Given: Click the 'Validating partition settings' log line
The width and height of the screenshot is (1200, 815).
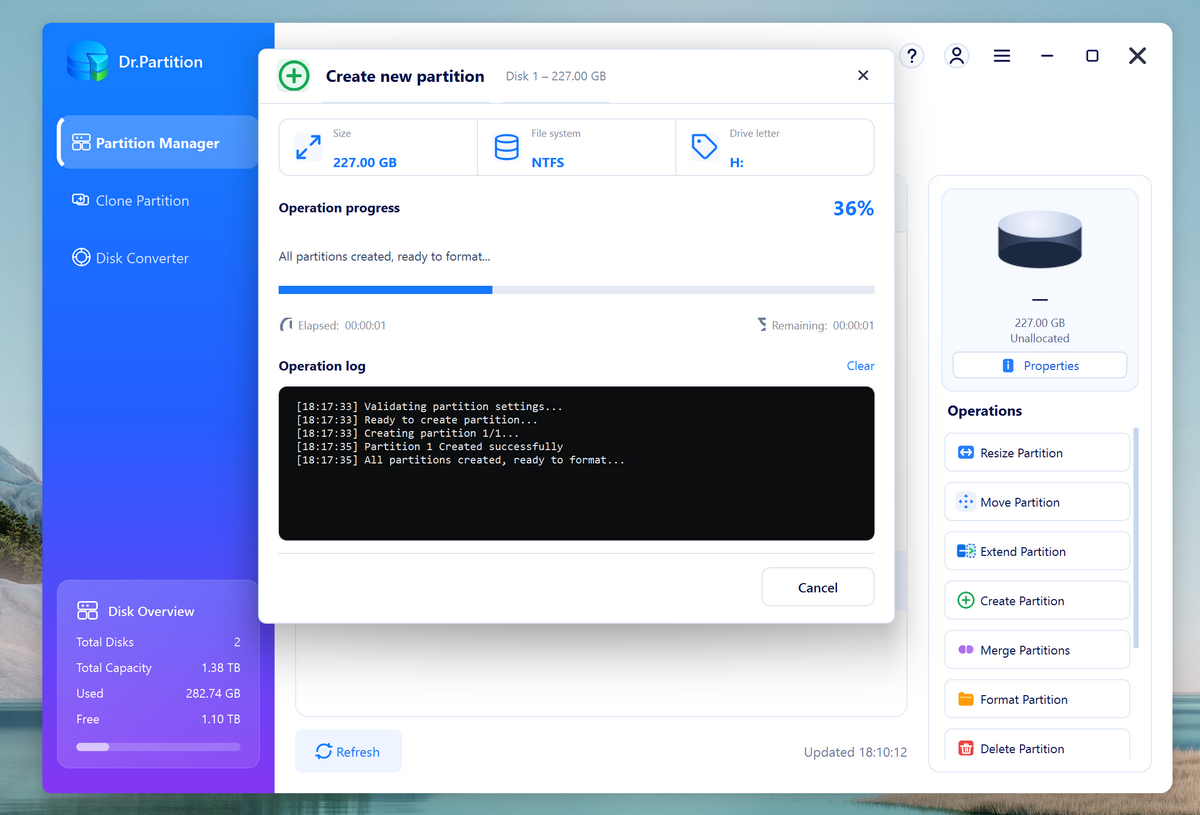Looking at the screenshot, I should [430, 407].
